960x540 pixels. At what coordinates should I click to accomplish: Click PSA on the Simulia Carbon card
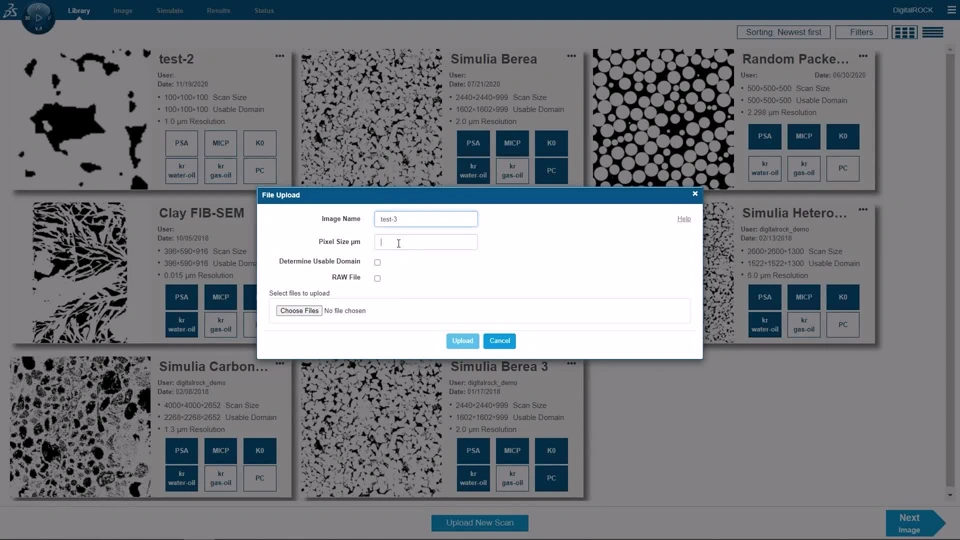click(181, 451)
